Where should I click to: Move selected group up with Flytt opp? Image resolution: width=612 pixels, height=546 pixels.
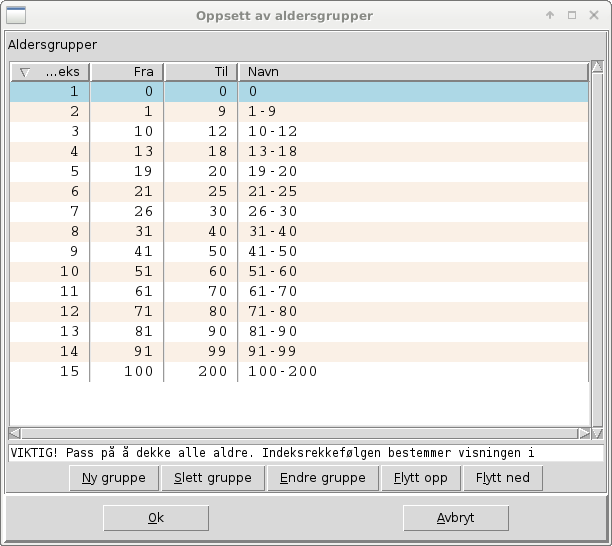420,478
